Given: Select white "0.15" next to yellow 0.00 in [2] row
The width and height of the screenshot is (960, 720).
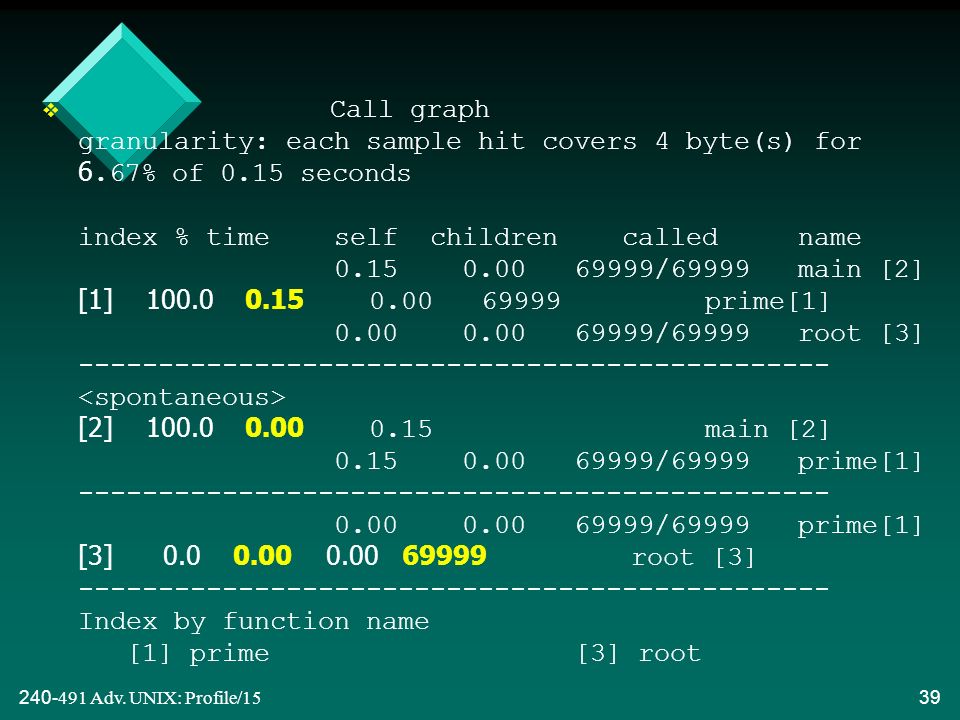Looking at the screenshot, I should click(401, 429).
